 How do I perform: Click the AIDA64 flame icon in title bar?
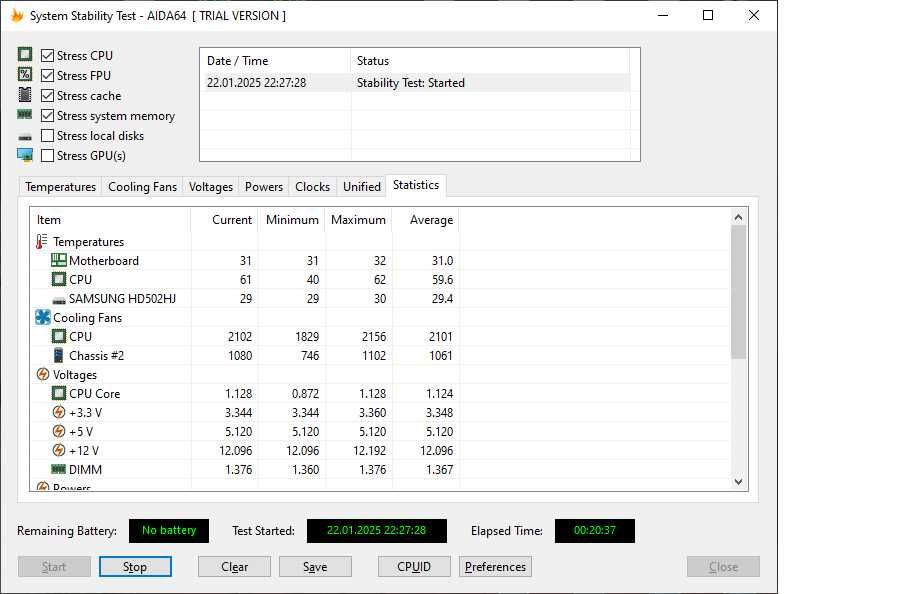tap(17, 15)
